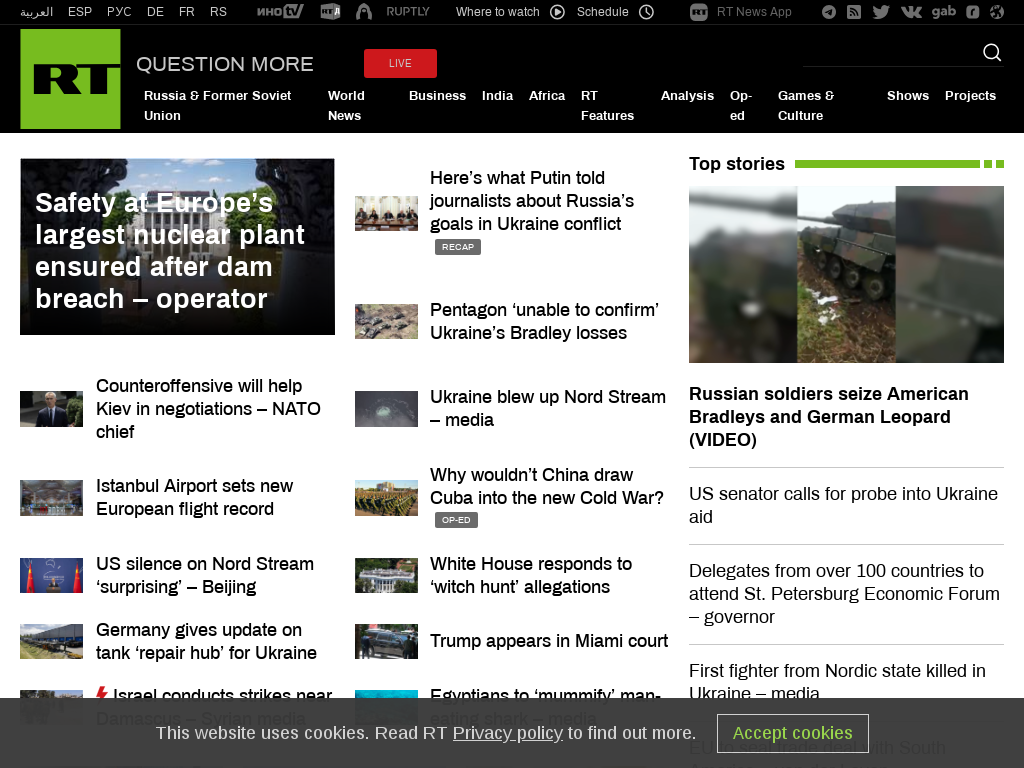
Task: Open the Telegram icon
Action: tap(829, 12)
